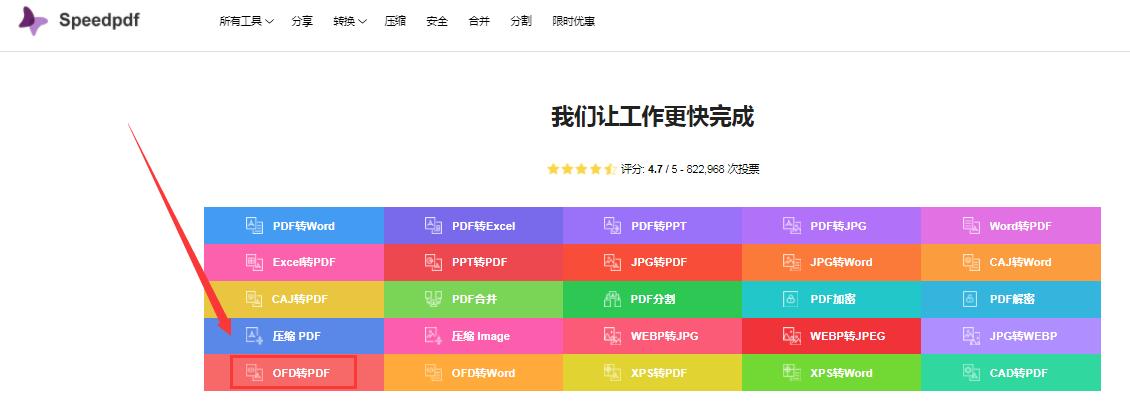Open the 分割 navigation item
This screenshot has width=1130, height=401.
click(x=521, y=22)
